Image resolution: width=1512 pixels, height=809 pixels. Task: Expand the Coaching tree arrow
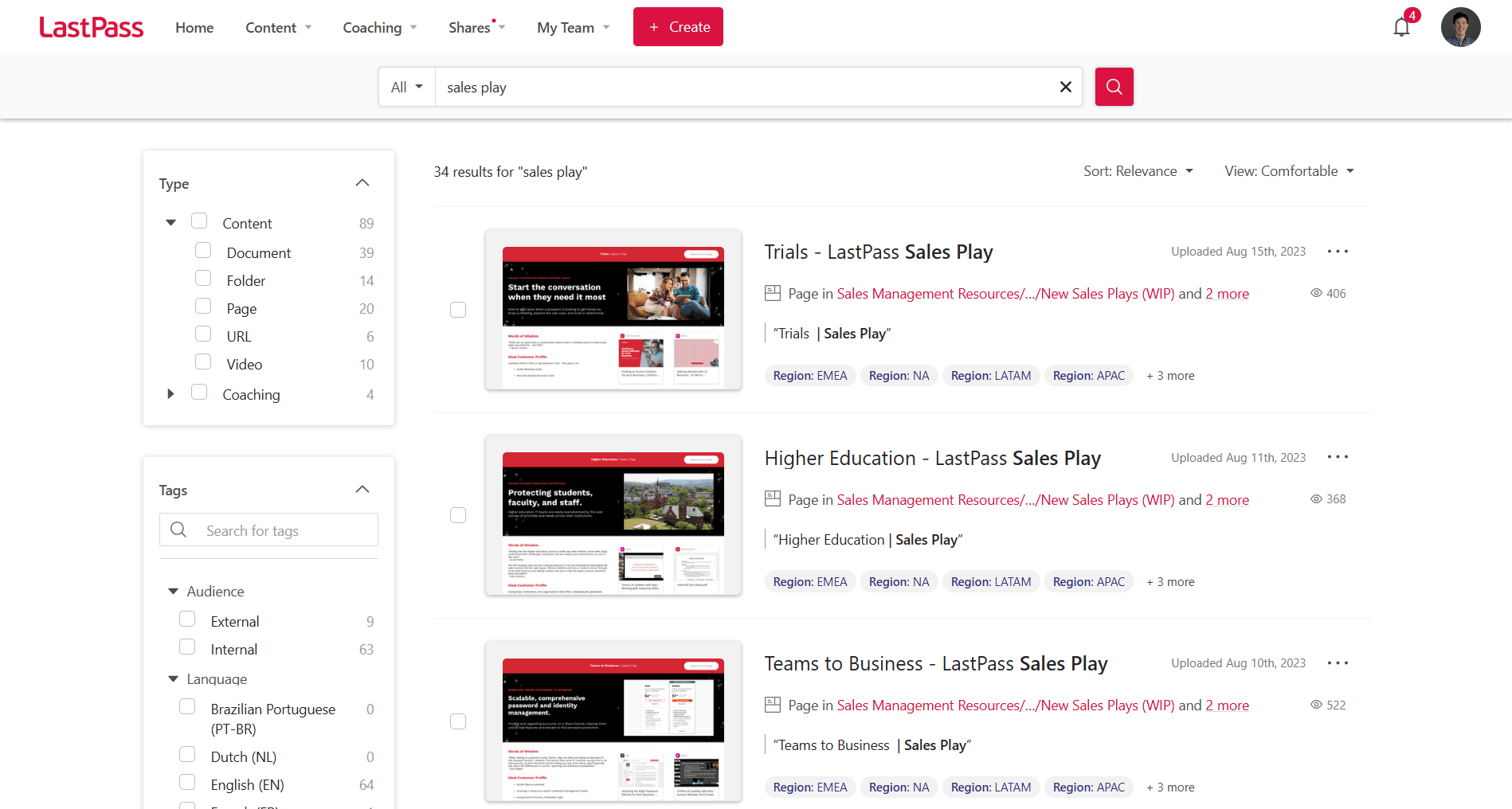point(170,394)
